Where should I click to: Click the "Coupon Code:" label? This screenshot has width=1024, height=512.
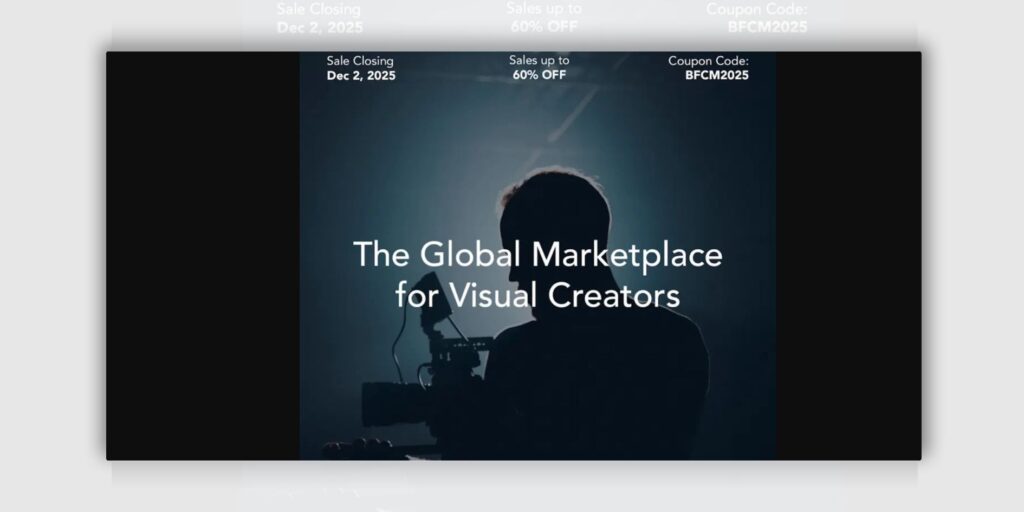(x=708, y=61)
